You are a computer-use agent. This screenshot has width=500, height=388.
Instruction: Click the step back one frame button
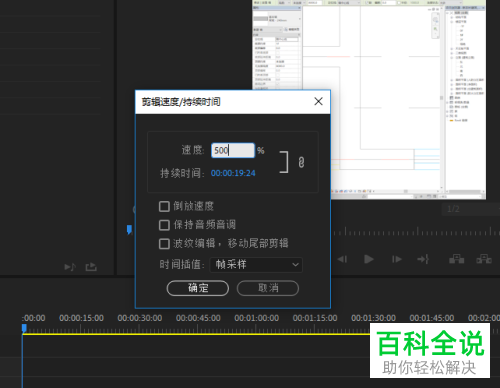coord(342,259)
